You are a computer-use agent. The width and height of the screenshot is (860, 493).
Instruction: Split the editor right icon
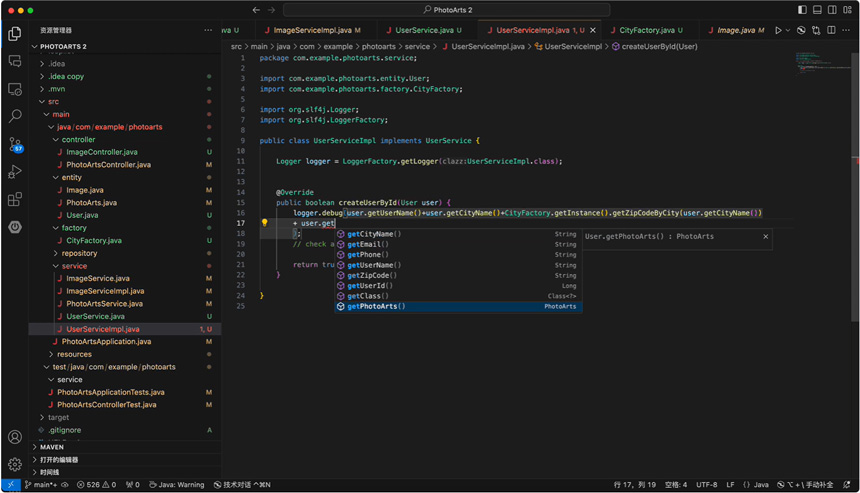point(831,30)
